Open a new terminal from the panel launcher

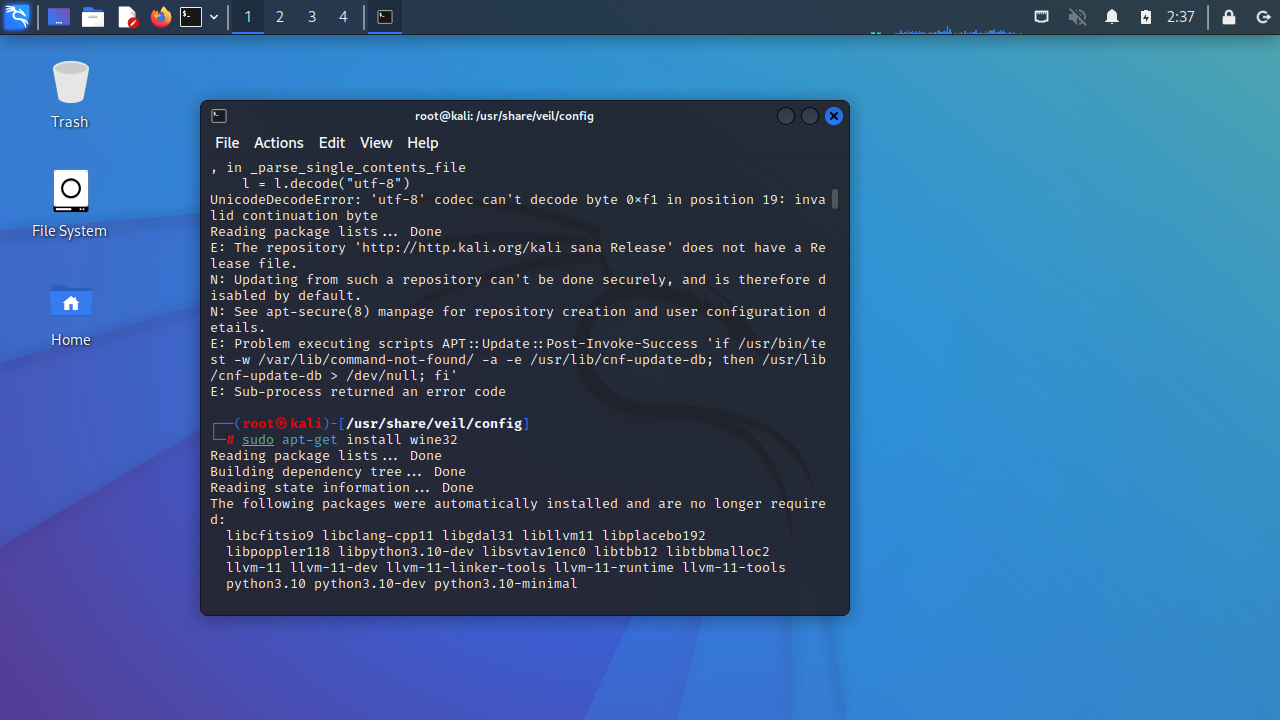click(x=191, y=17)
